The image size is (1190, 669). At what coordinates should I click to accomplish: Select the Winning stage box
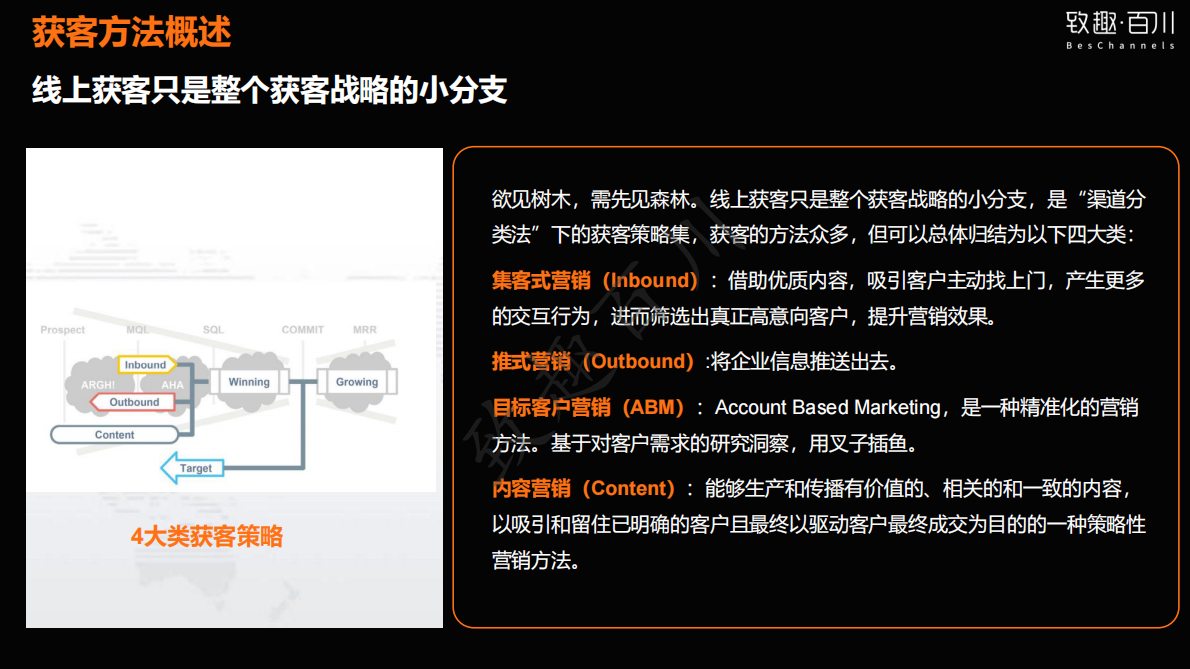pyautogui.click(x=249, y=381)
